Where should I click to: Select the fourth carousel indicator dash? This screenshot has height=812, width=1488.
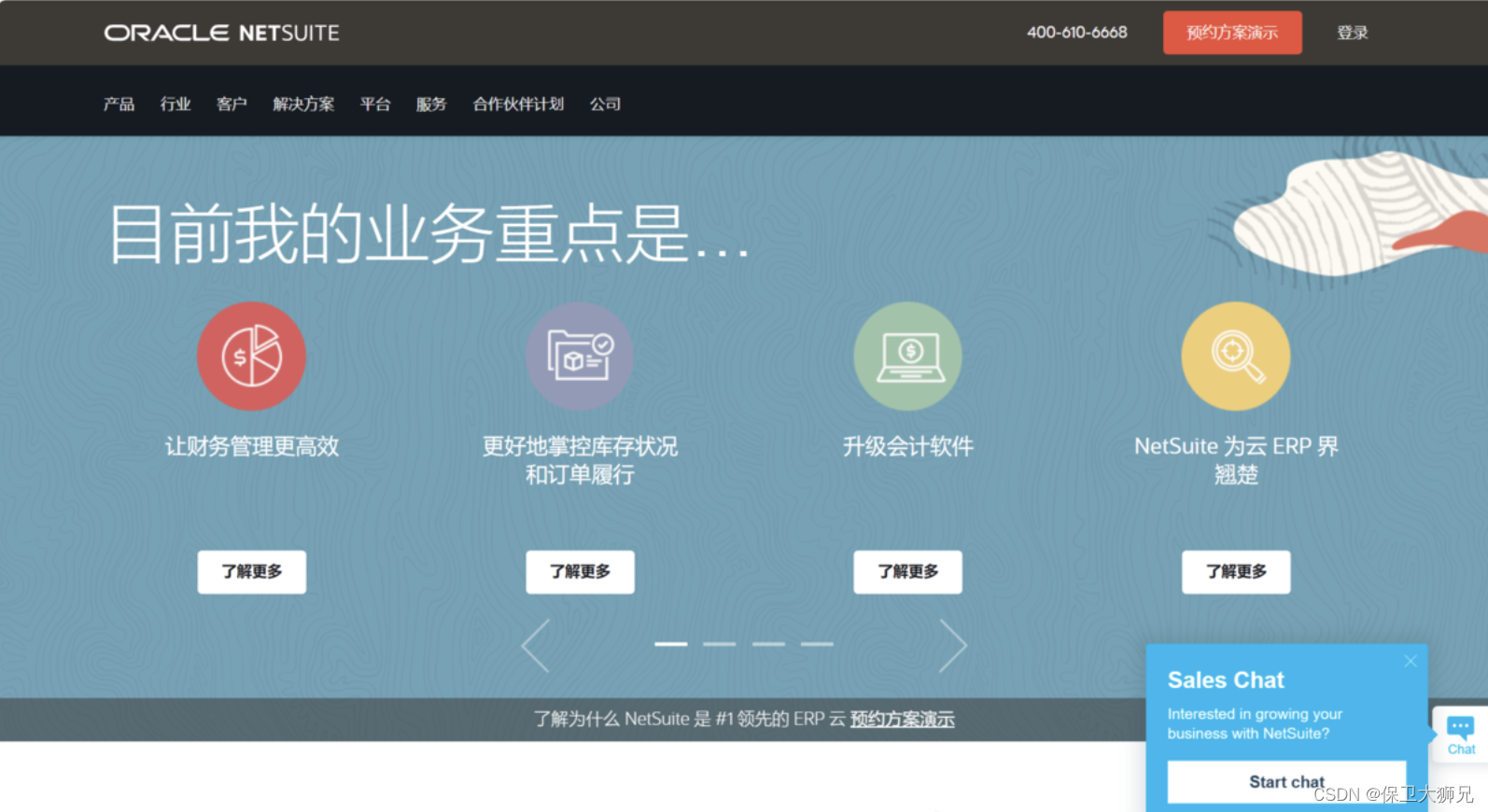click(817, 644)
